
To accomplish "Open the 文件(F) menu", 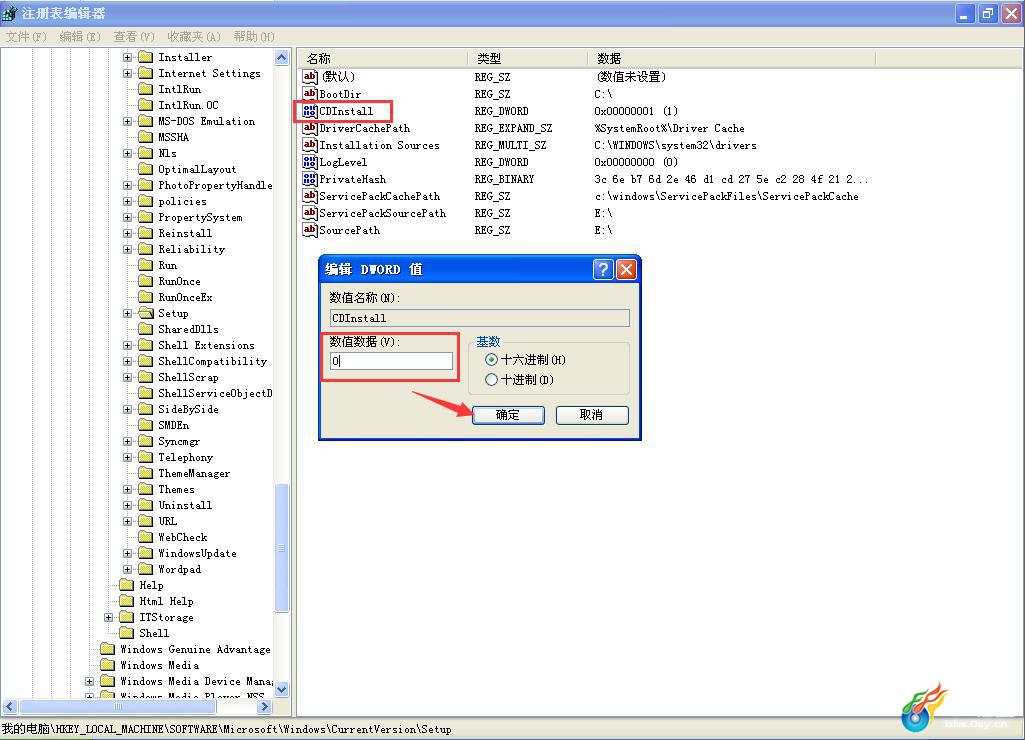I will coord(26,37).
